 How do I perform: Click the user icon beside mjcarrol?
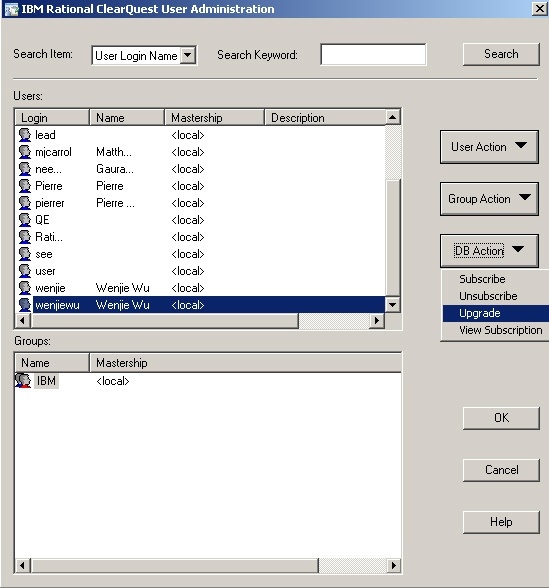[25, 152]
